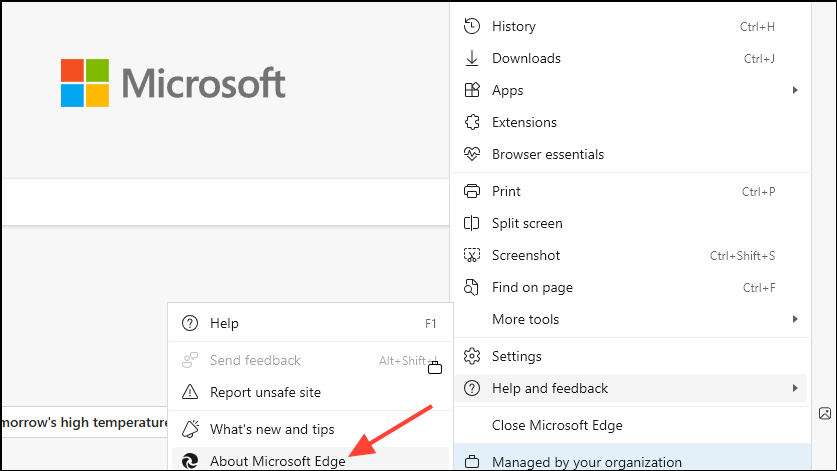
Task: Select Close Microsoft Edge
Action: pyautogui.click(x=557, y=425)
